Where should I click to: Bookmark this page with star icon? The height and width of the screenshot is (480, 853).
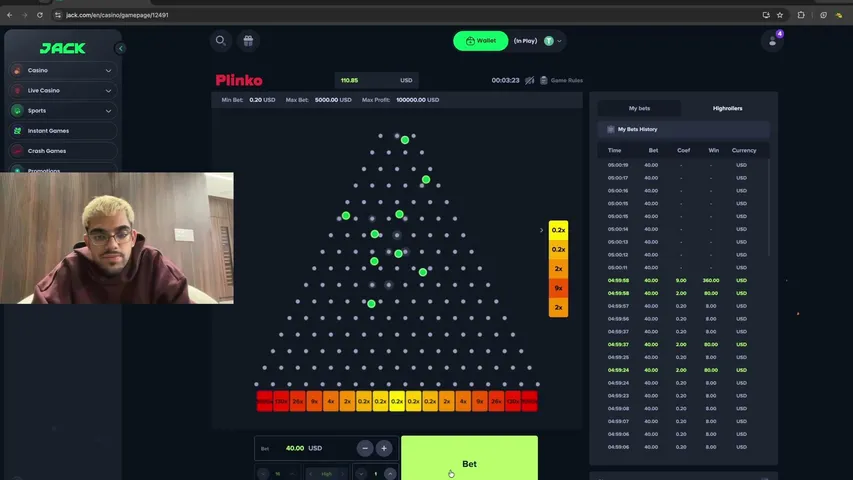click(780, 15)
